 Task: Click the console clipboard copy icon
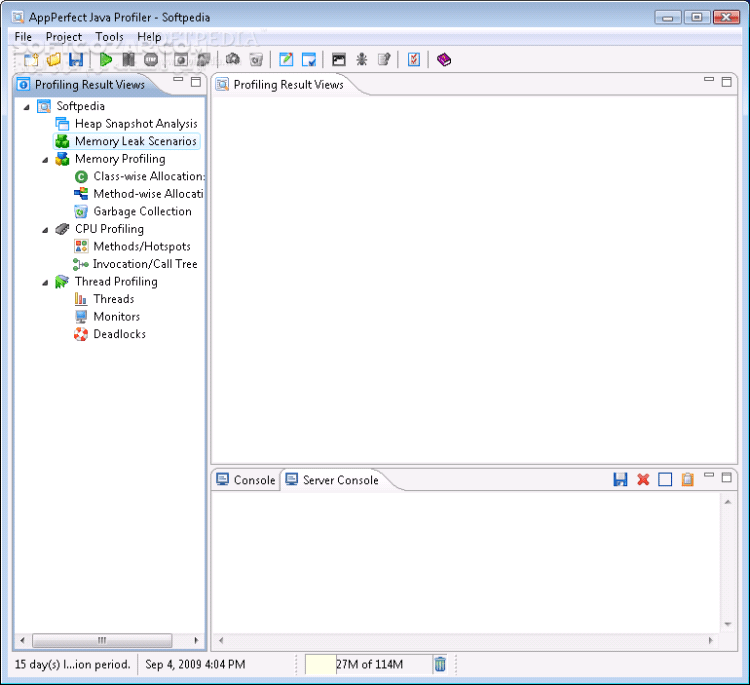687,479
